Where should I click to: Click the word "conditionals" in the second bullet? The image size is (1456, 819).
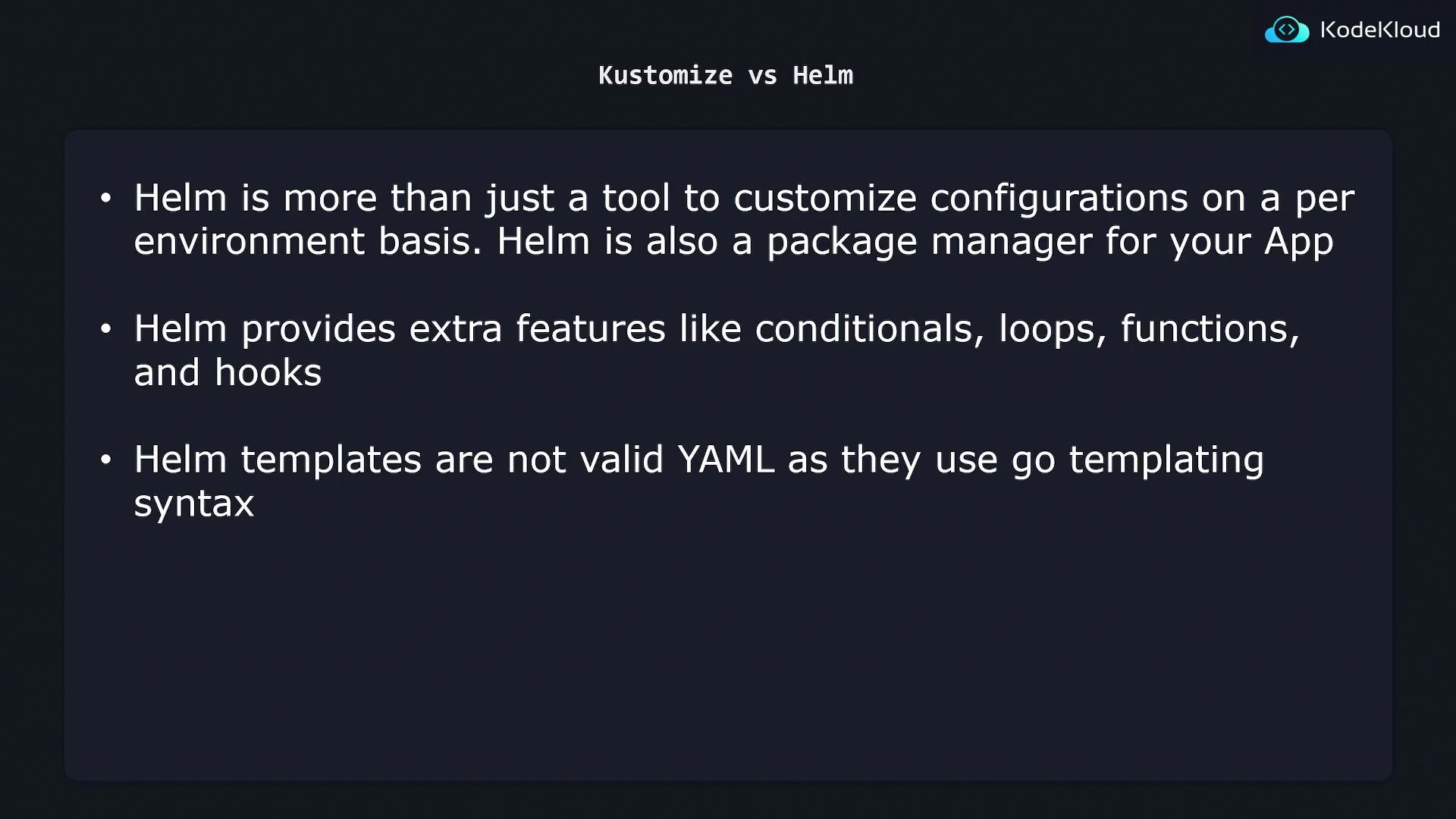[864, 329]
